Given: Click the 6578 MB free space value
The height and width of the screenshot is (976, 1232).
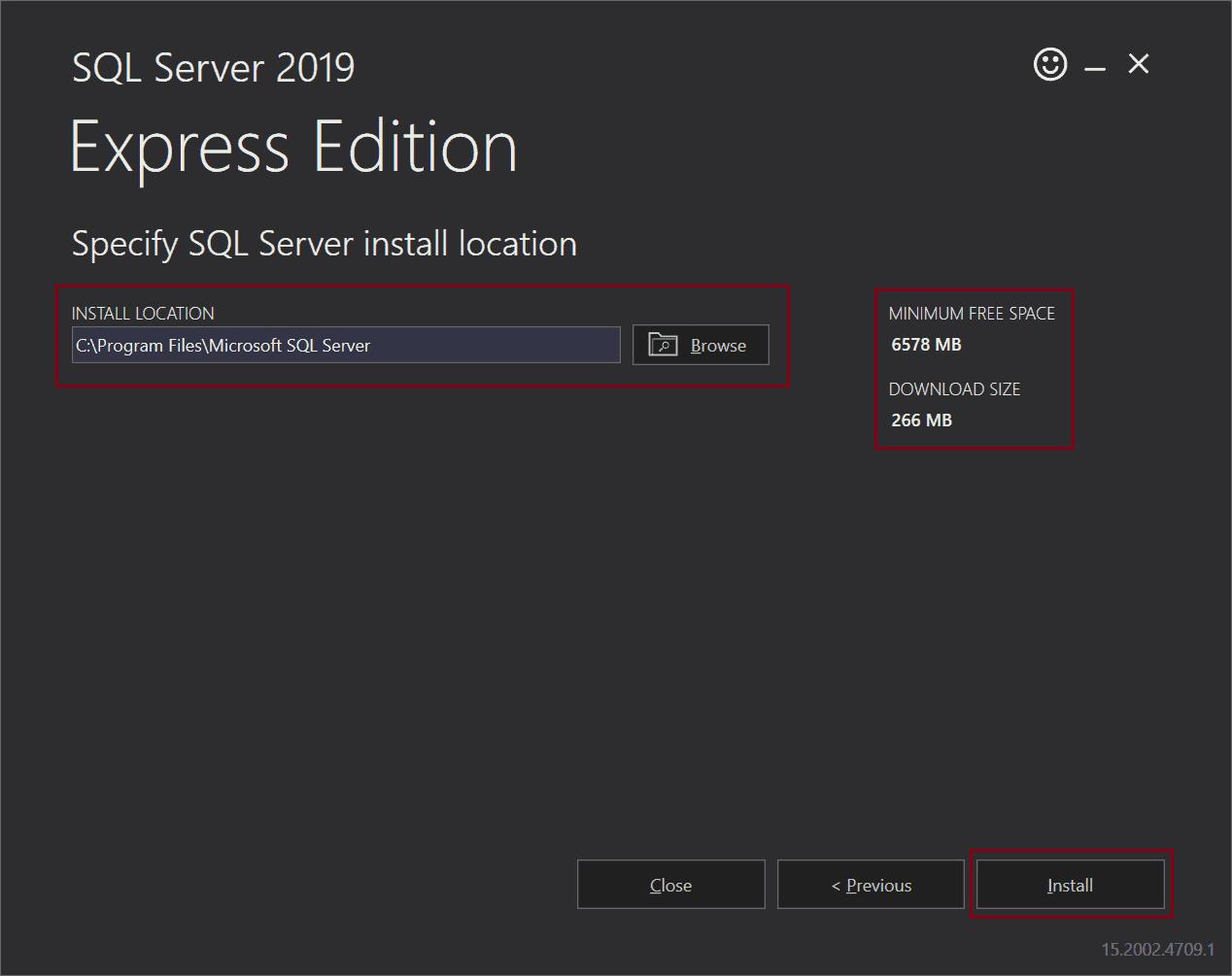Looking at the screenshot, I should 925,344.
